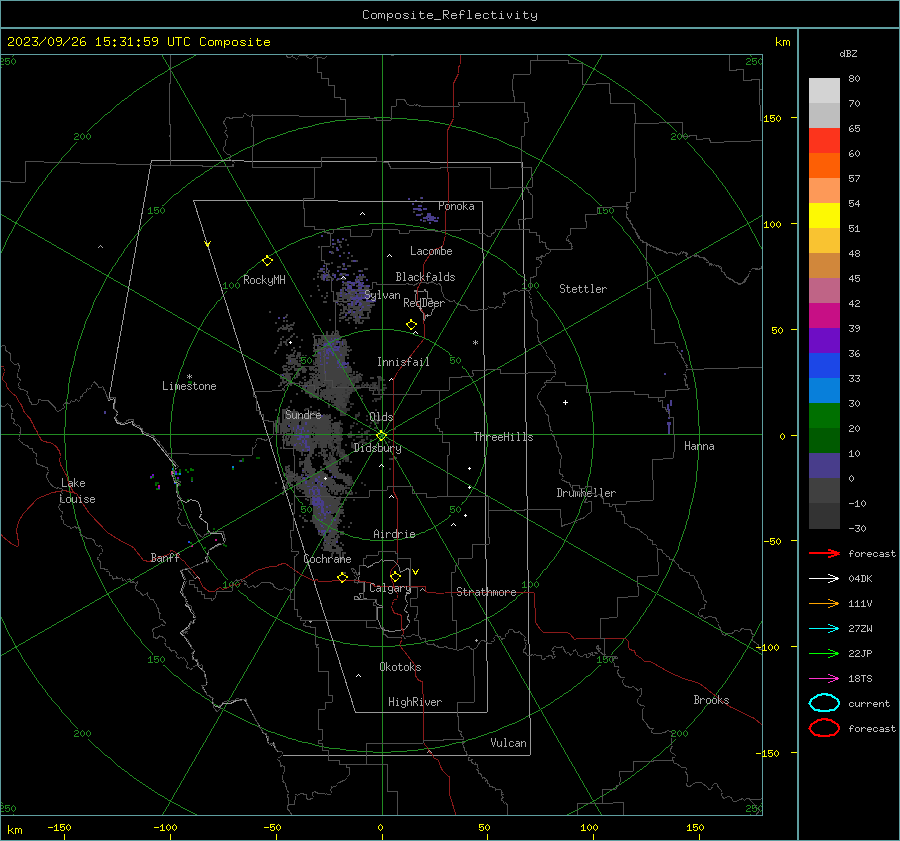Screen dimensions: 900x841
Task: Click the cyan 27ZW arrow icon
Action: tap(824, 629)
